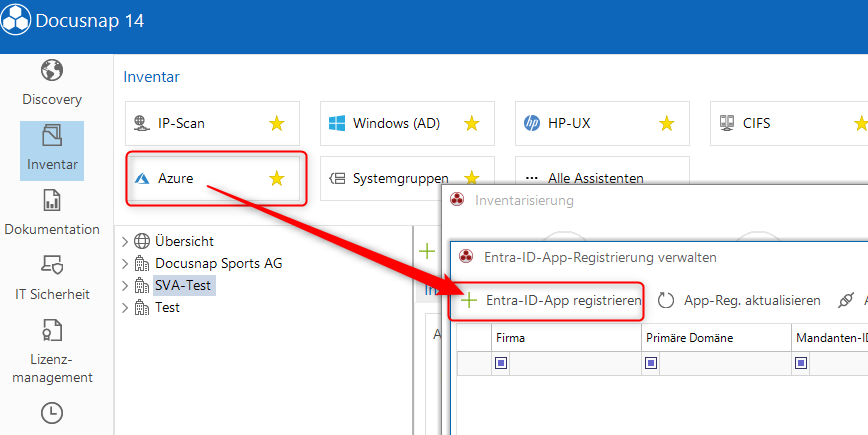Toggle favorite star on Windows (AD)
868x435 pixels.
point(472,124)
